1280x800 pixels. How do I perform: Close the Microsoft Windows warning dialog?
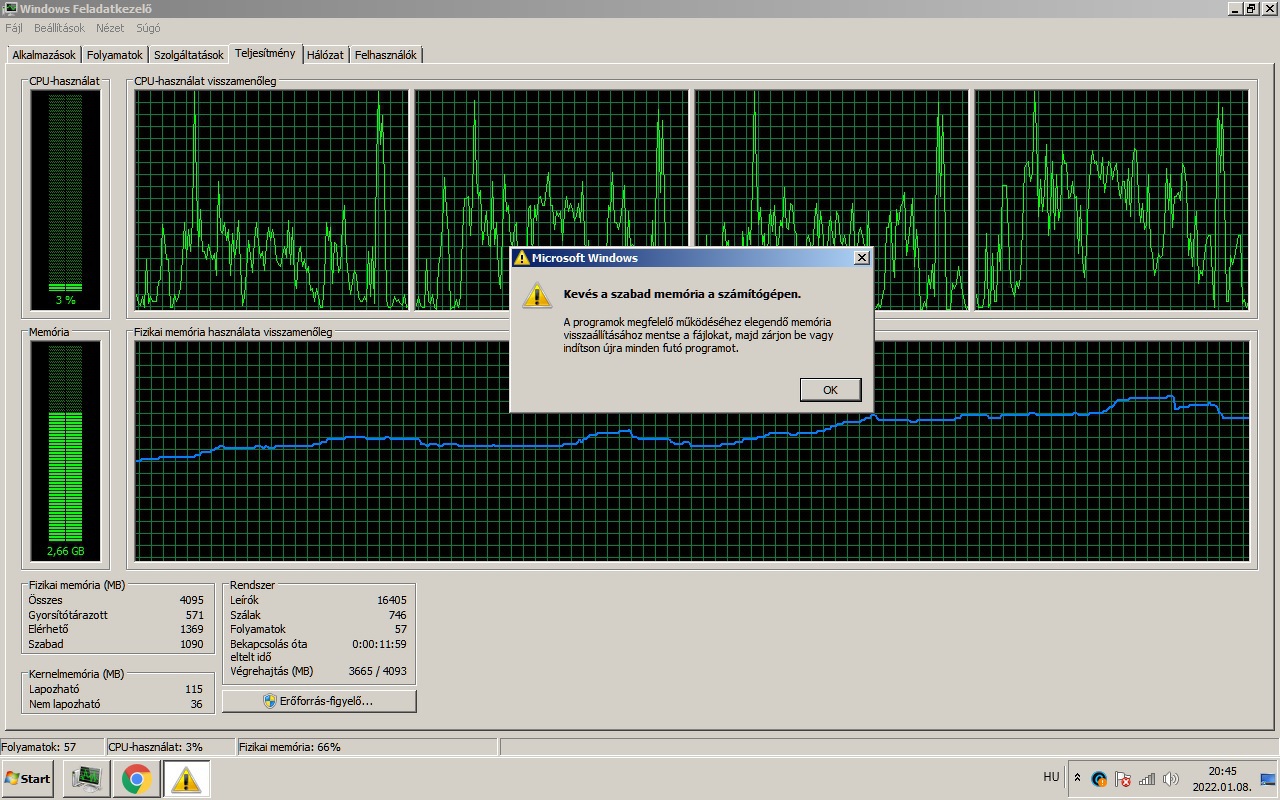click(861, 258)
